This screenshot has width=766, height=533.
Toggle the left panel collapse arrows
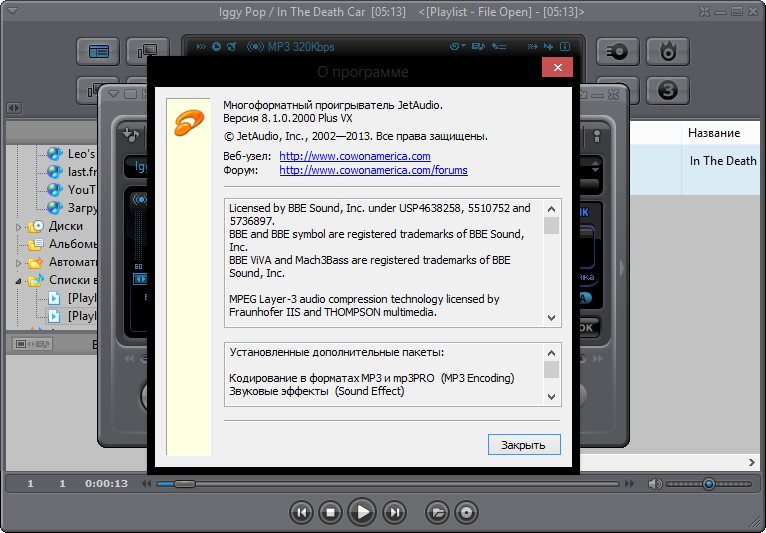coord(14,107)
